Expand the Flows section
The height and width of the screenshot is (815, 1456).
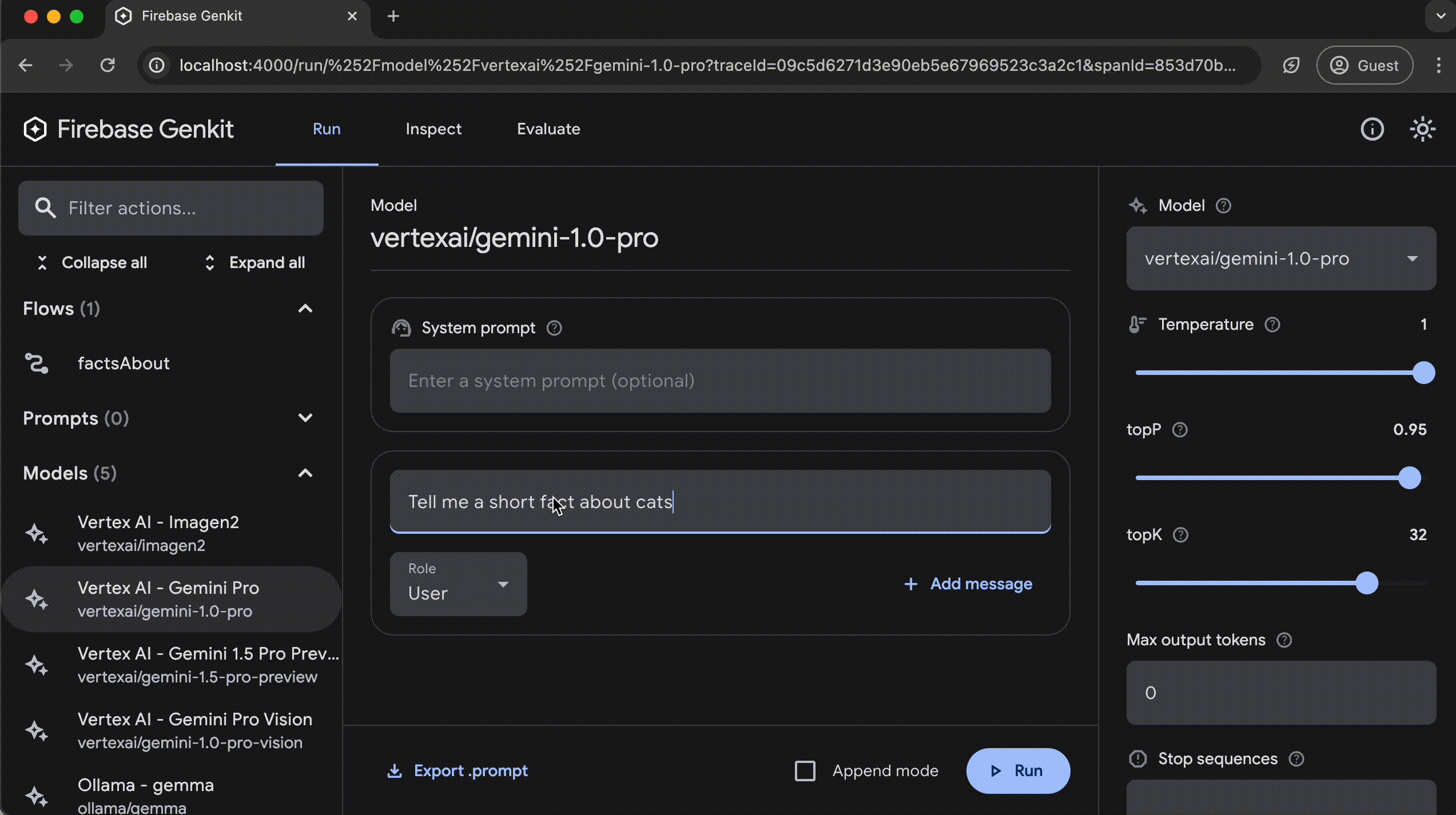point(304,308)
